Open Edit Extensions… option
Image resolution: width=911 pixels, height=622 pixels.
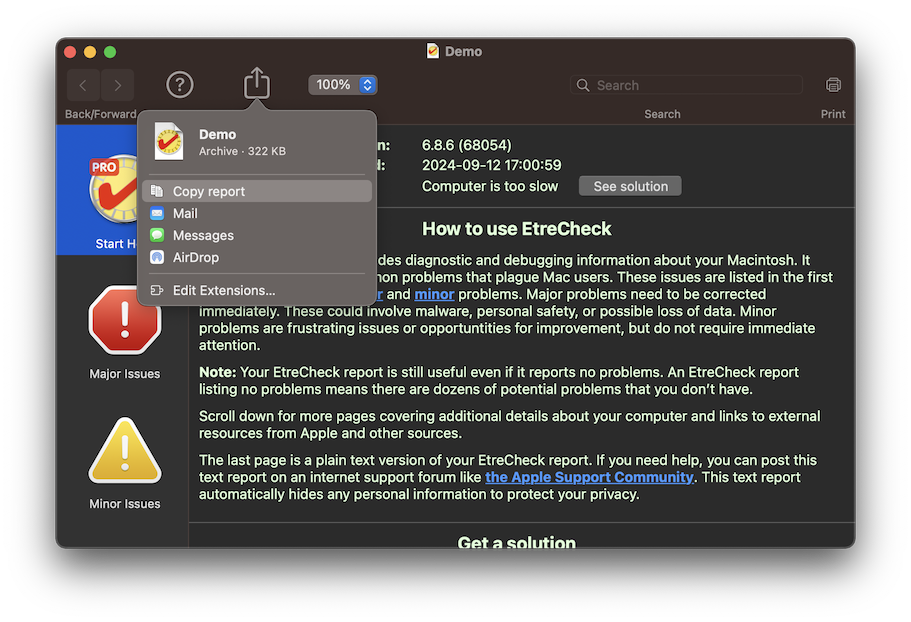(x=224, y=290)
